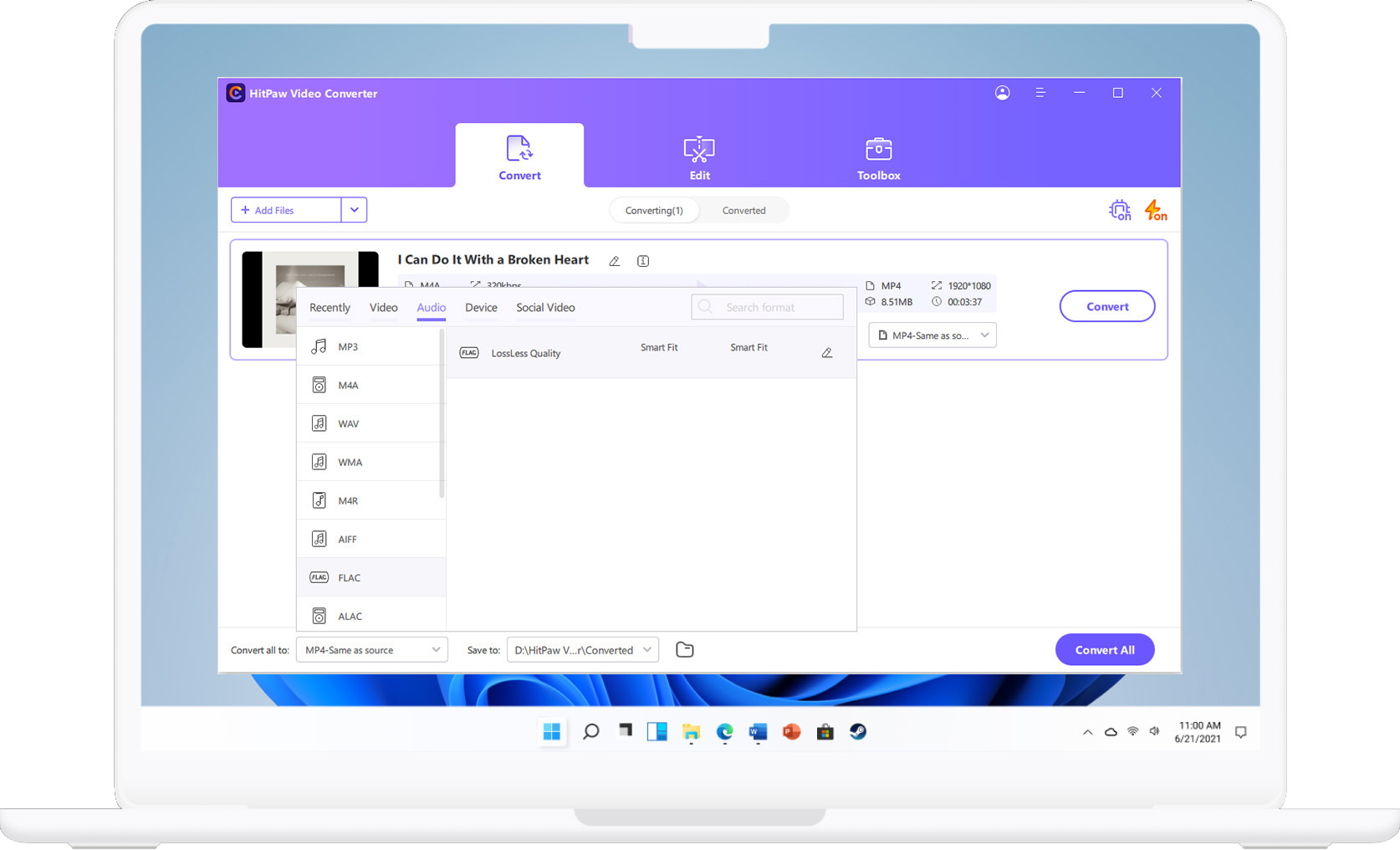Click the format list scrollbar

point(442,414)
